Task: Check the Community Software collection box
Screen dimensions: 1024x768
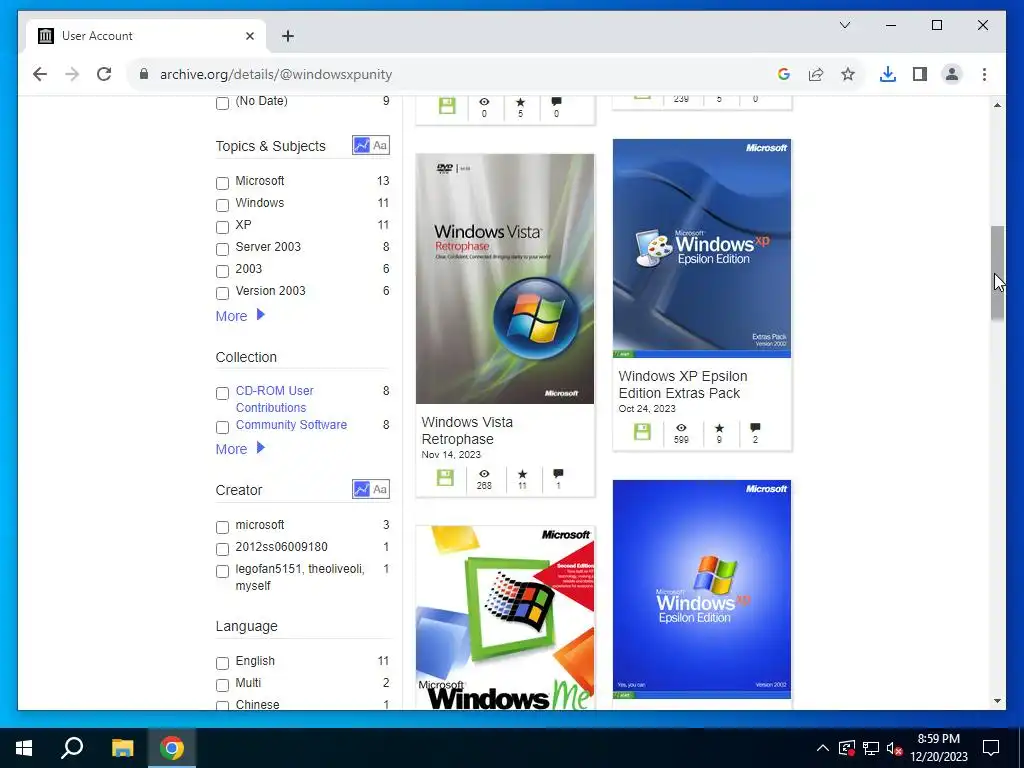Action: coord(222,427)
